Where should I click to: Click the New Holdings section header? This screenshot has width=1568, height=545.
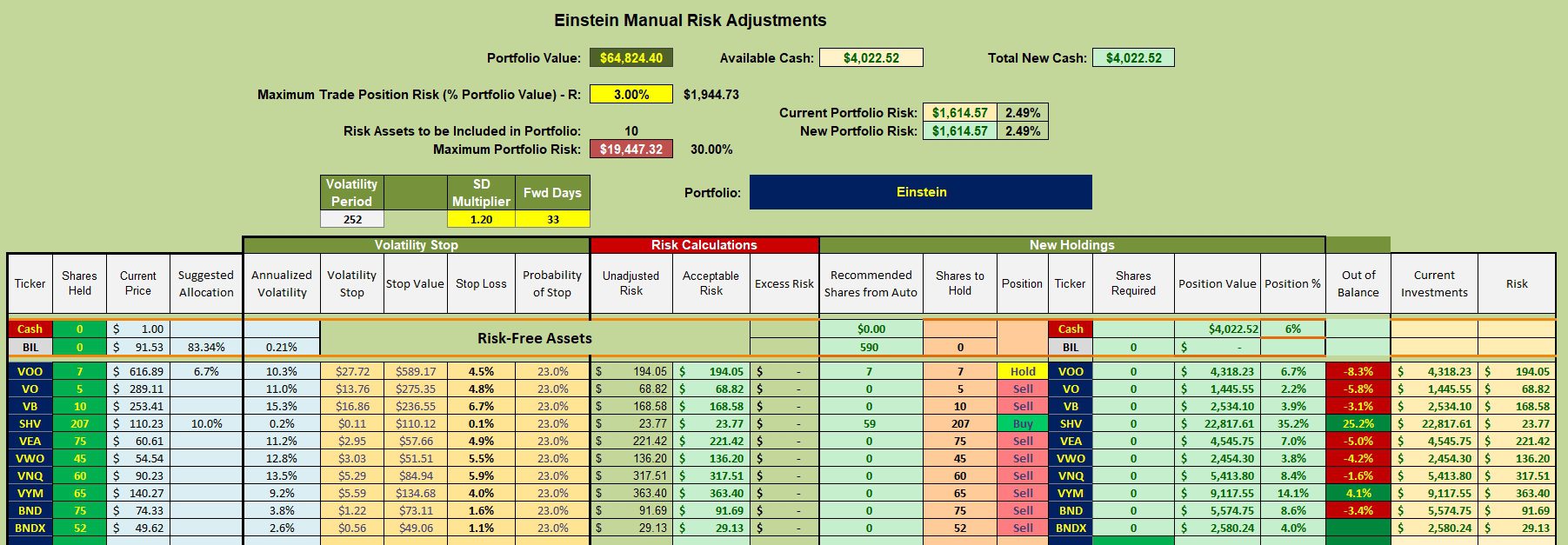(1072, 245)
